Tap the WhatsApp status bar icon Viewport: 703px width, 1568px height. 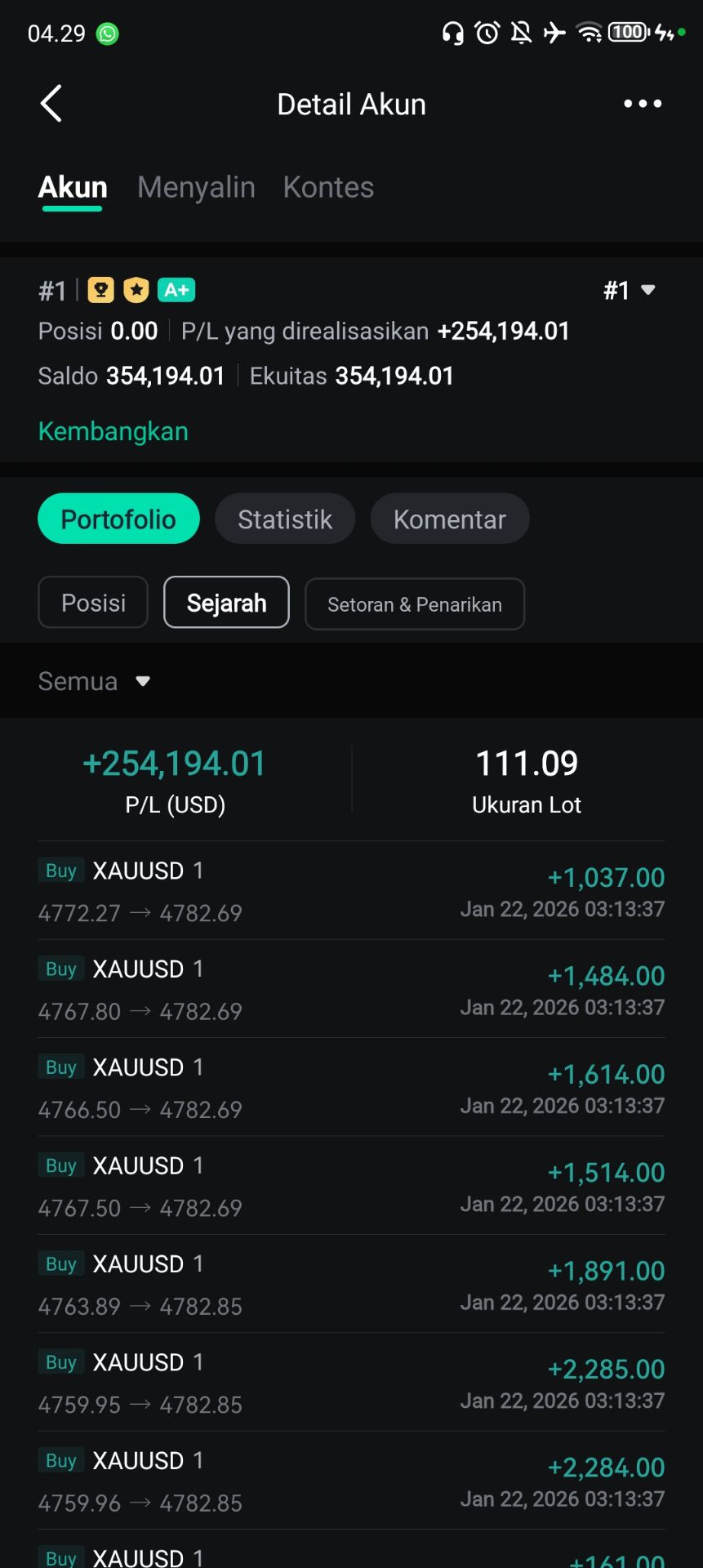108,33
